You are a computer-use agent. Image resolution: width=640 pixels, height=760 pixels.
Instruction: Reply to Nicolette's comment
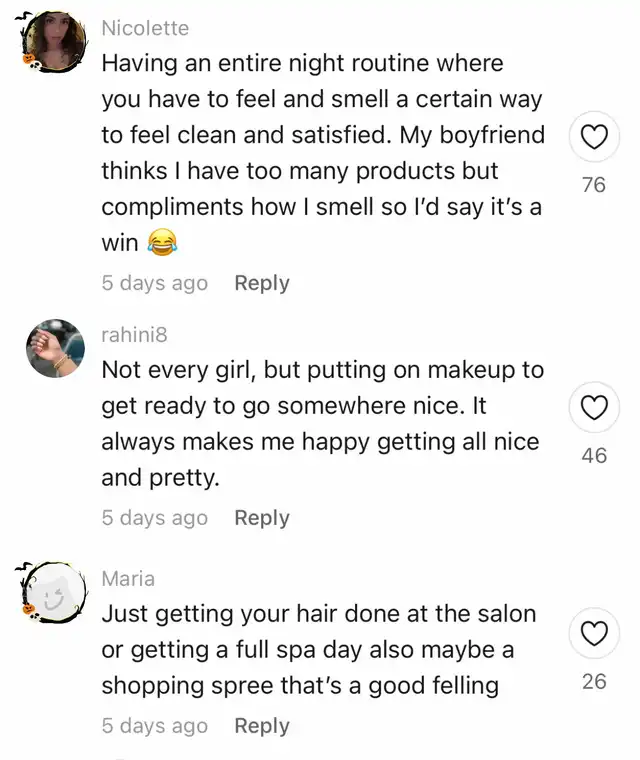pyautogui.click(x=261, y=283)
